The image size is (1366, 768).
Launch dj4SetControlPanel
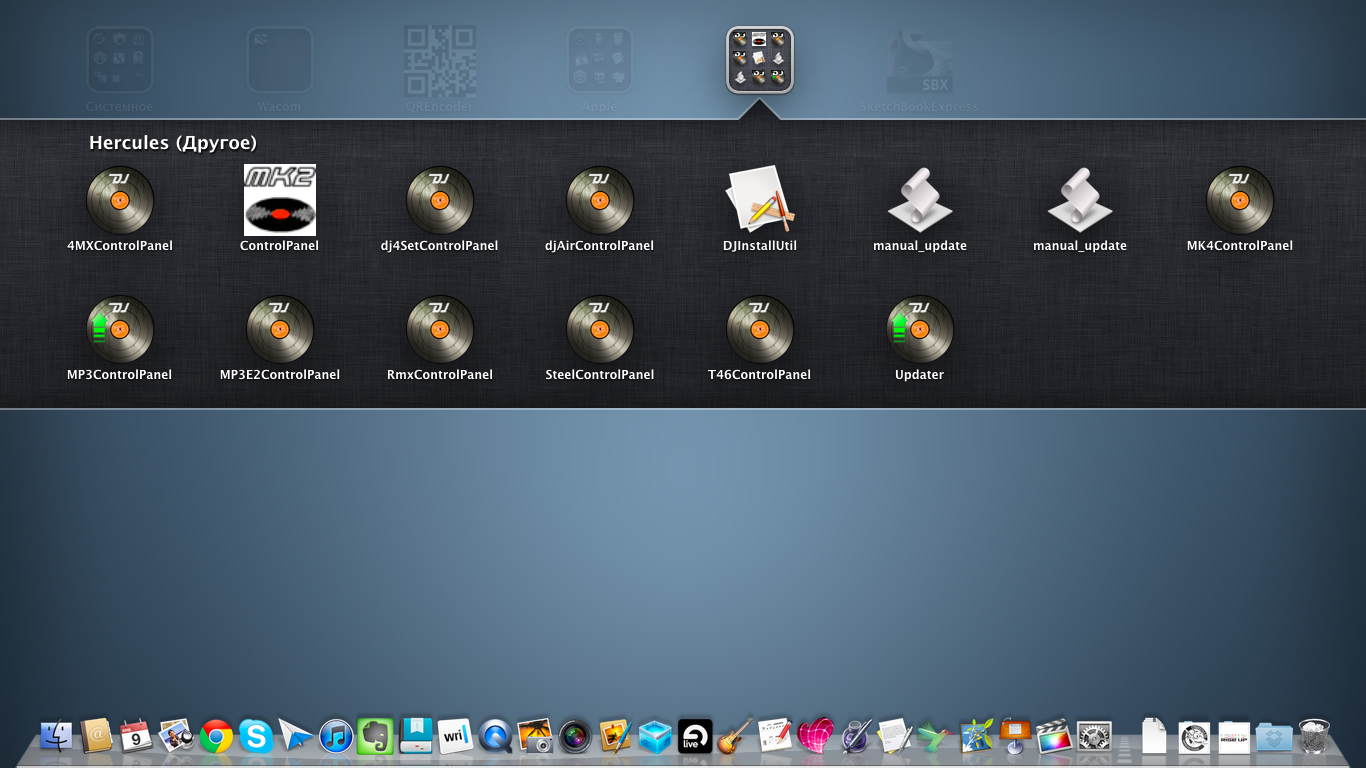440,201
